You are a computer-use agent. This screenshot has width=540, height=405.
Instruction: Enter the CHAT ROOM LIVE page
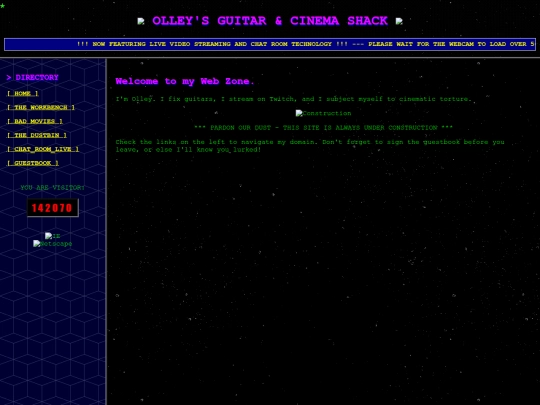tap(43, 149)
